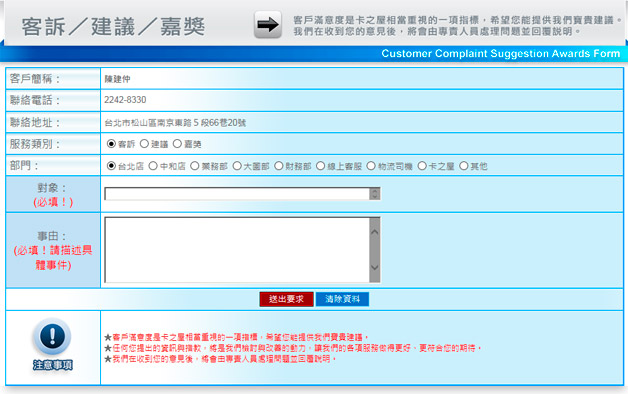The height and width of the screenshot is (394, 628).
Task: Select the 建議 service type radio
Action: tap(144, 144)
